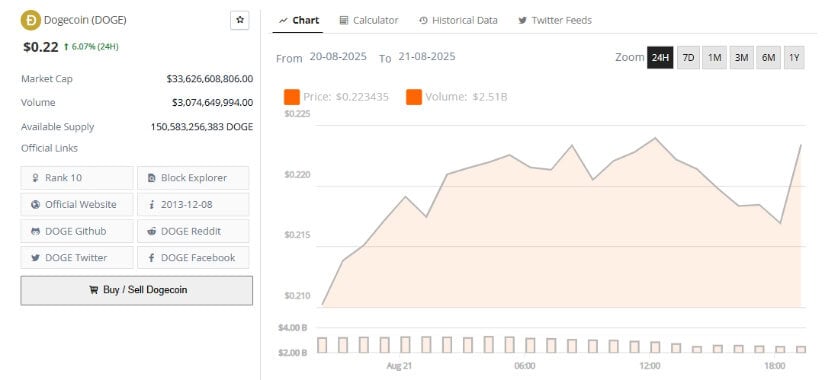Image resolution: width=825 pixels, height=380 pixels.
Task: Open DOGE Twitter page
Action: (x=77, y=257)
